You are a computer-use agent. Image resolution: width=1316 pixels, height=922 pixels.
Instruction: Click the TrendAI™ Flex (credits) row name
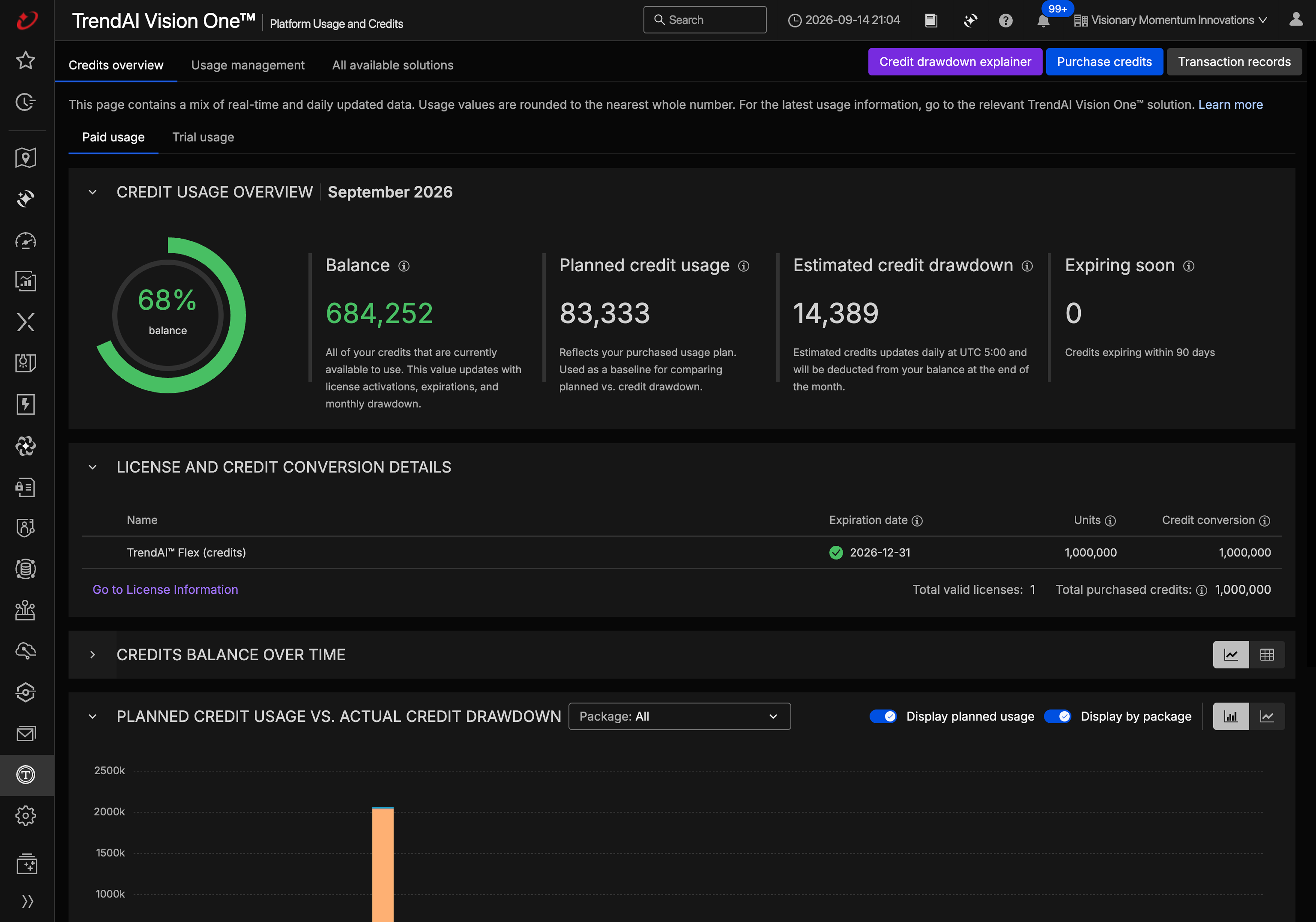(x=186, y=553)
